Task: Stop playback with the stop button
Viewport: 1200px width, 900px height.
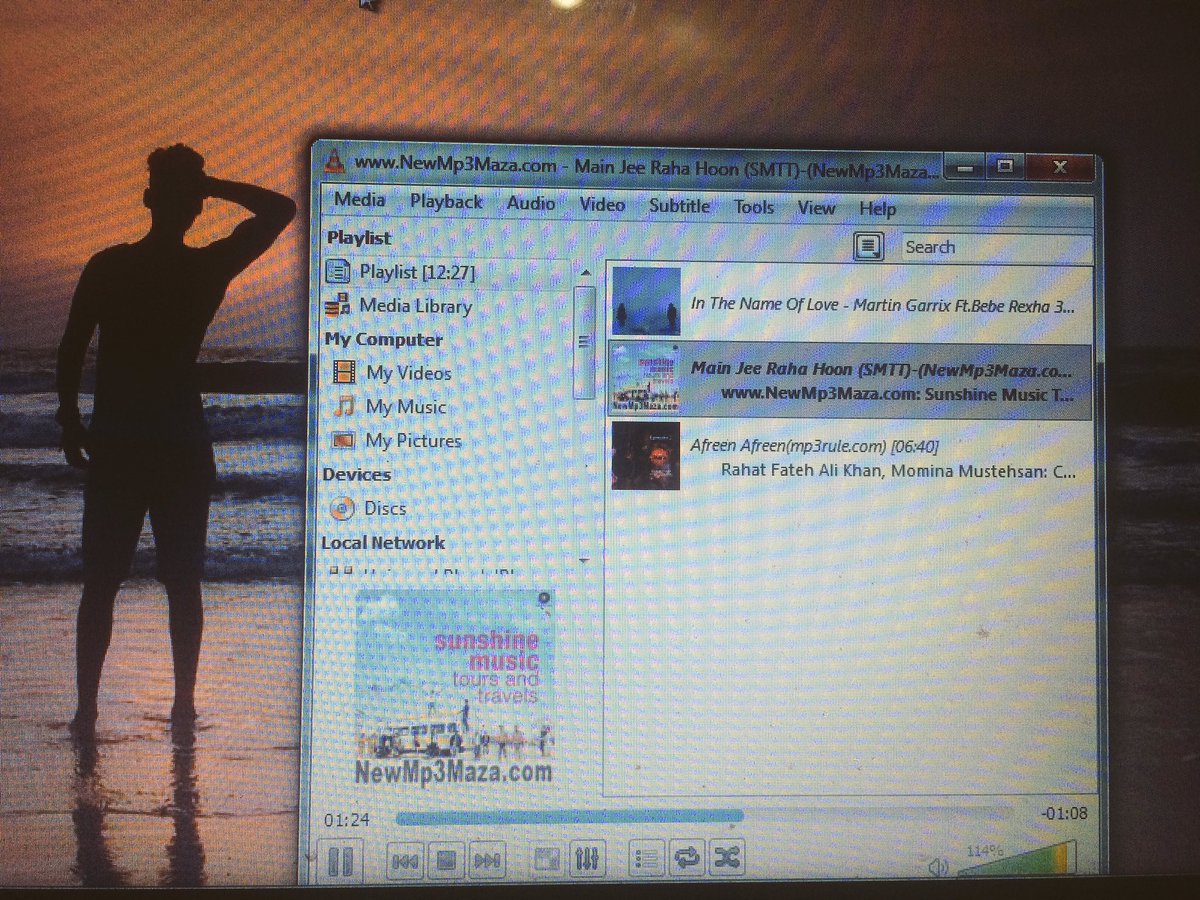Action: point(447,860)
